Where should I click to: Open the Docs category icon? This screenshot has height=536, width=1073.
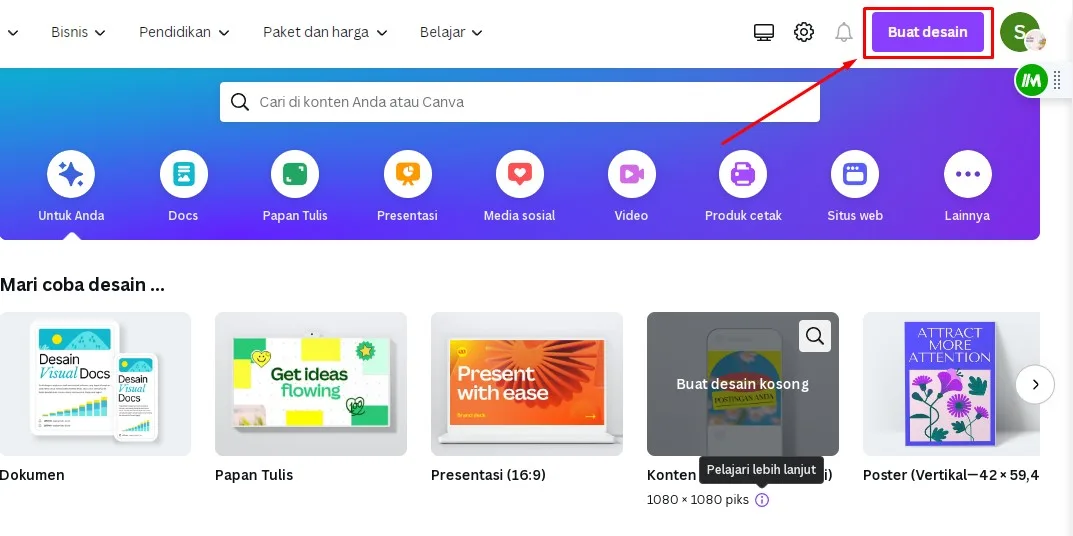183,174
